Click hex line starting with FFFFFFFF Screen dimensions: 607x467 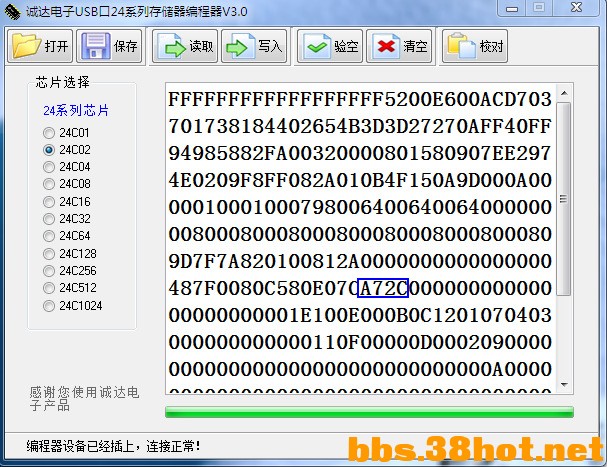360,99
